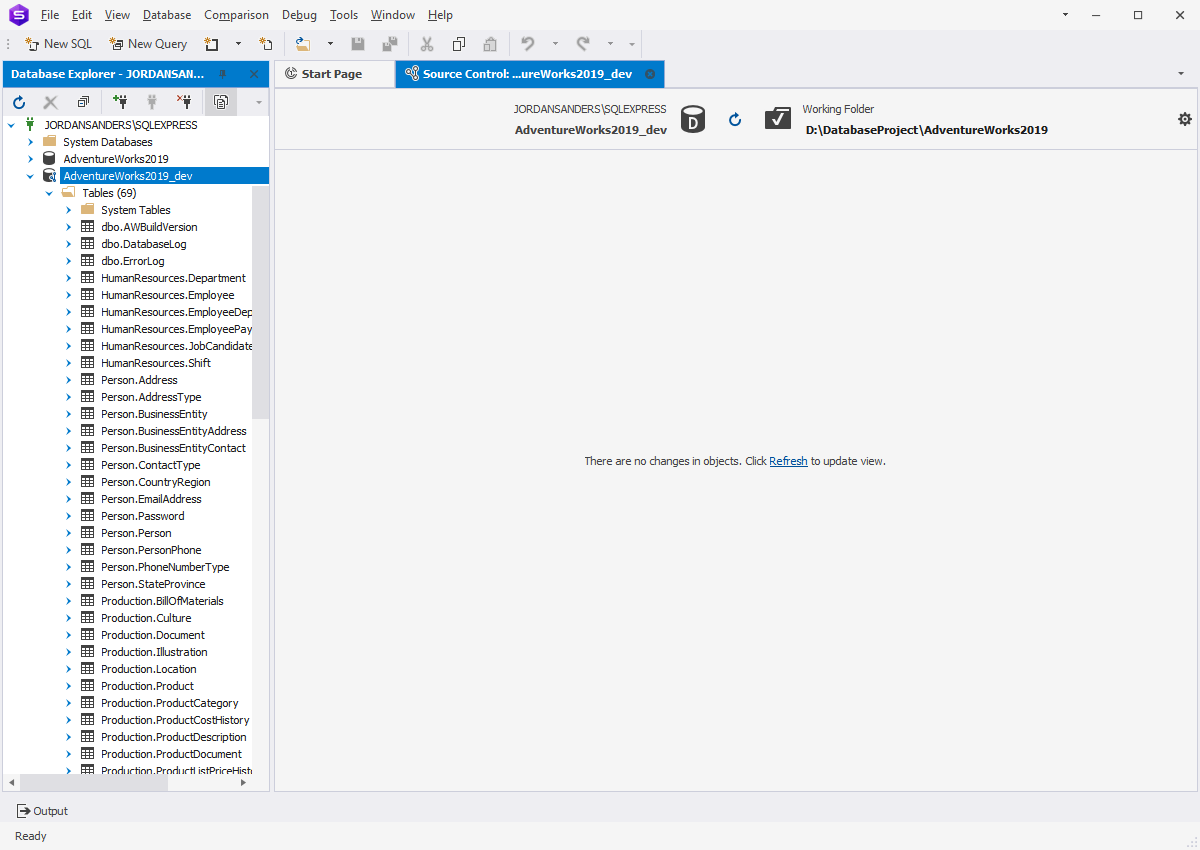Expand the dbo.AWBuildVersion table node
The width and height of the screenshot is (1200, 850).
[68, 227]
